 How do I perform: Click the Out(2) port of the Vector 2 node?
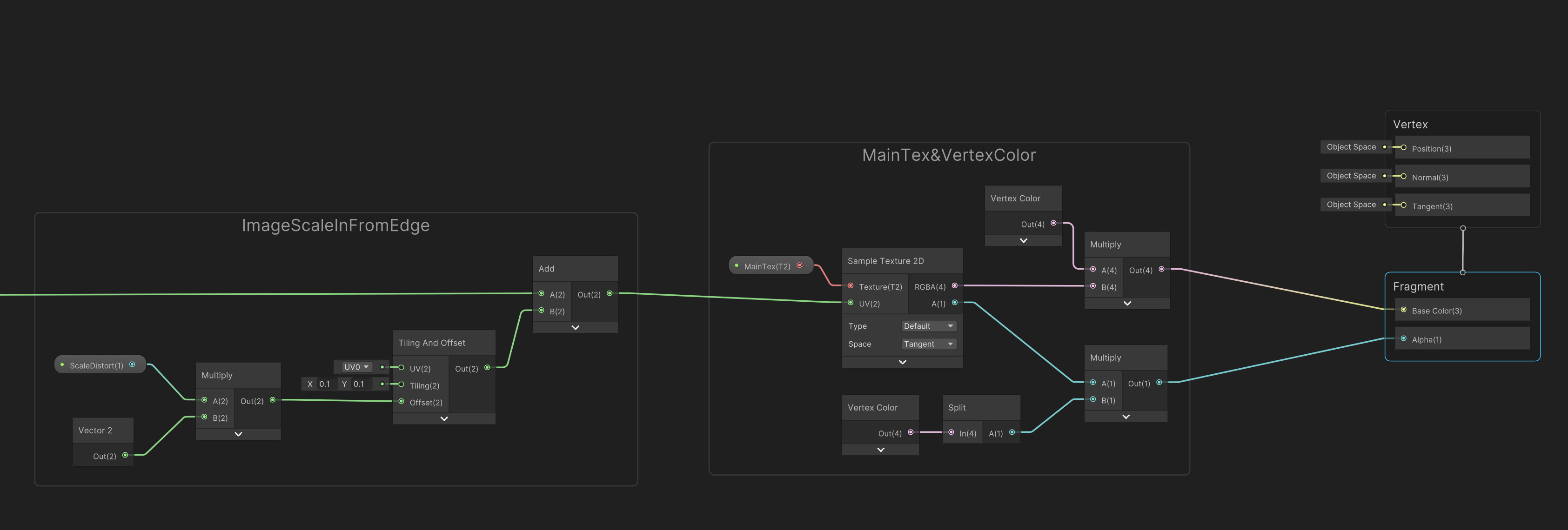[x=125, y=455]
